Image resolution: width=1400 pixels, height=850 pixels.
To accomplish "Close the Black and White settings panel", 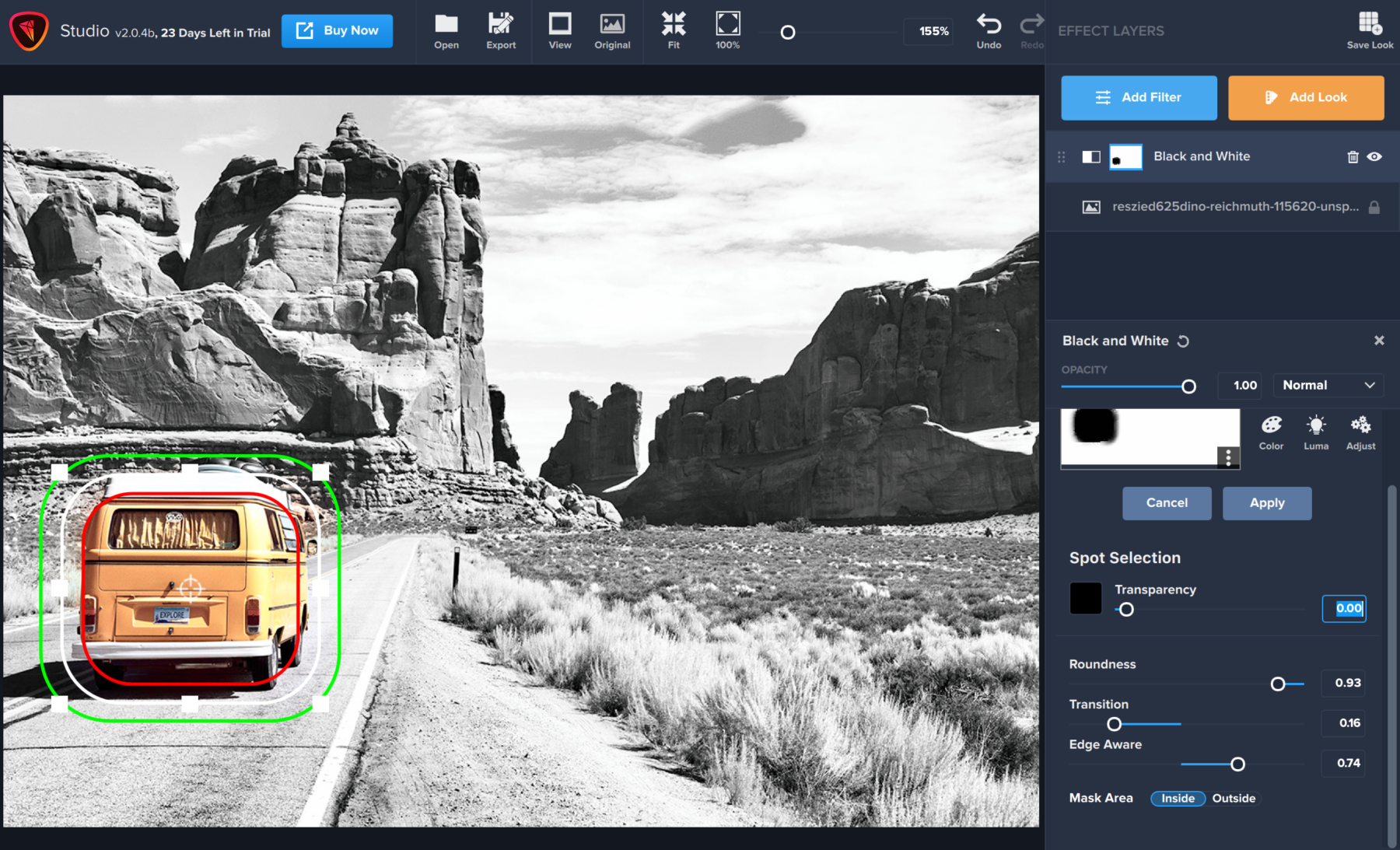I will (1379, 341).
